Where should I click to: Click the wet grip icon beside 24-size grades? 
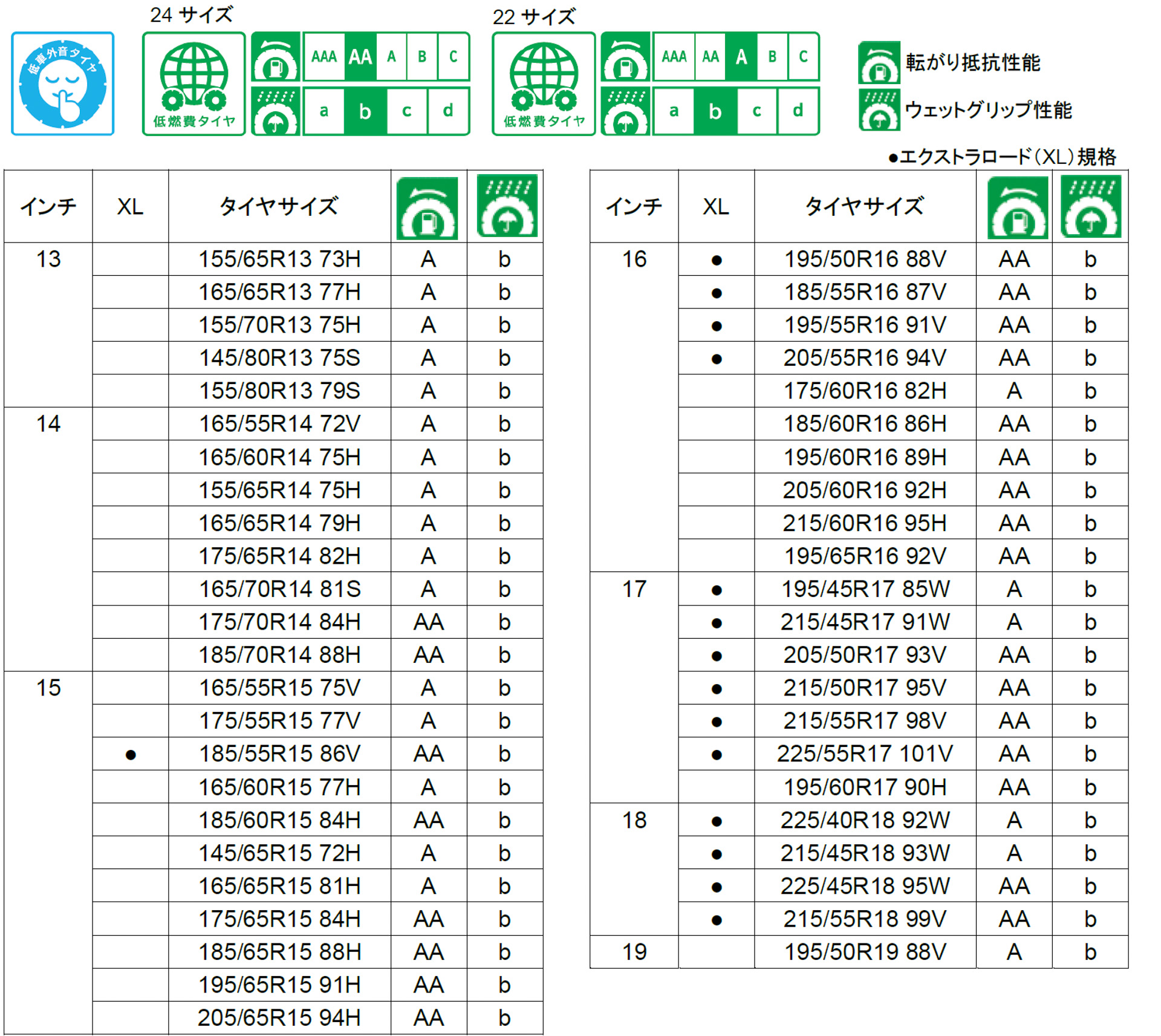coord(276,111)
